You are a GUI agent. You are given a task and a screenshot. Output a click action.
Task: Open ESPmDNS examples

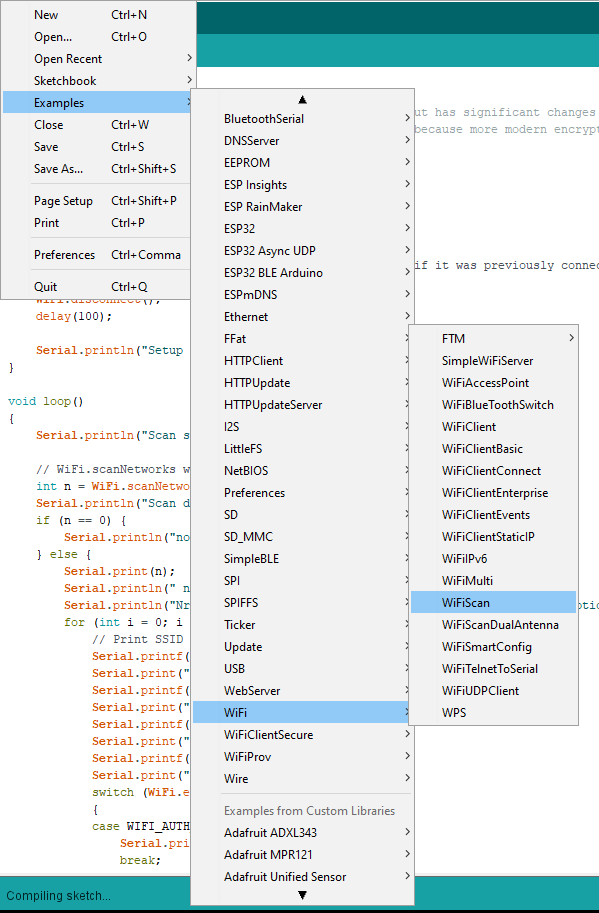click(302, 295)
